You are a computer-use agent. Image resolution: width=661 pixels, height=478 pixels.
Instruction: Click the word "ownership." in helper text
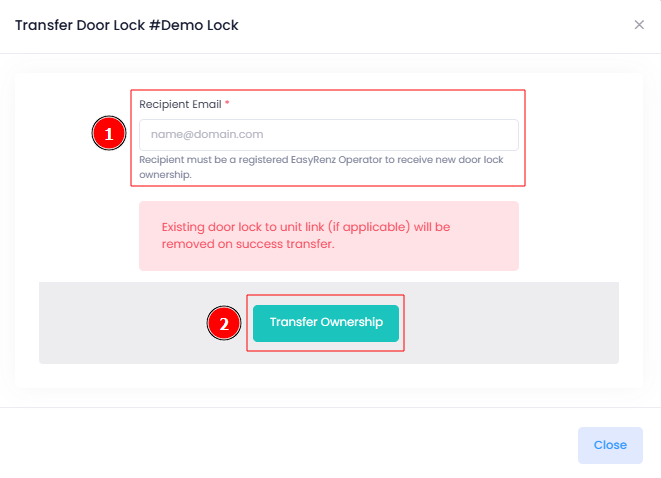pyautogui.click(x=165, y=175)
